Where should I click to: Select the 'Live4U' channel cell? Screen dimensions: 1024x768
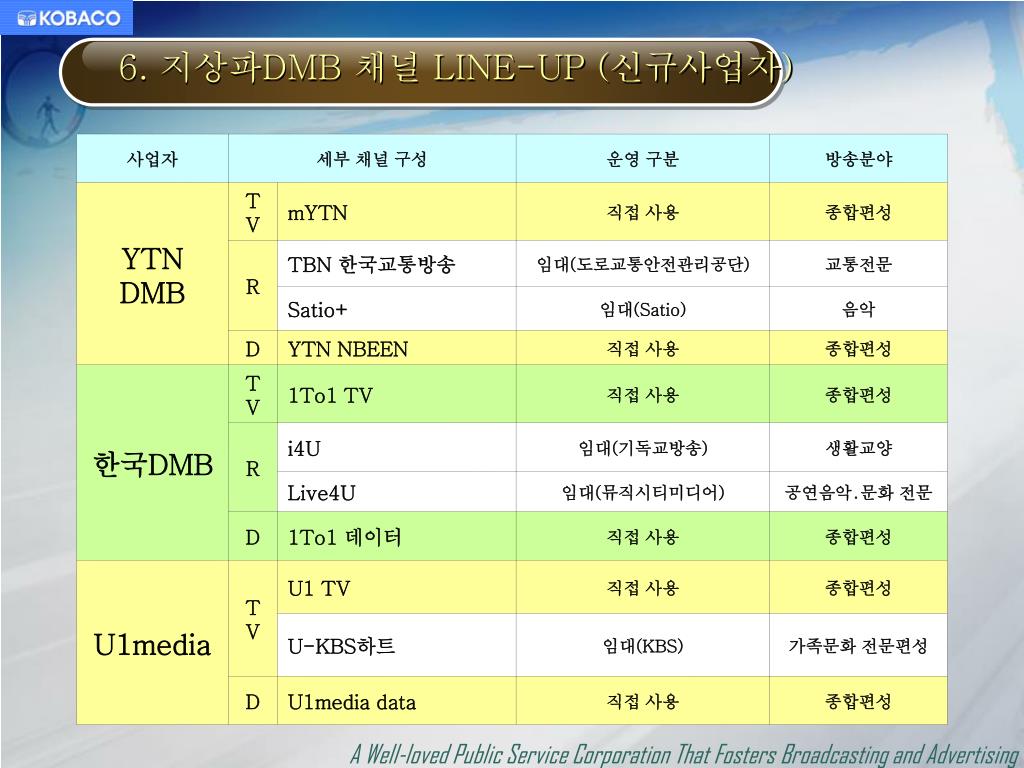(396, 492)
